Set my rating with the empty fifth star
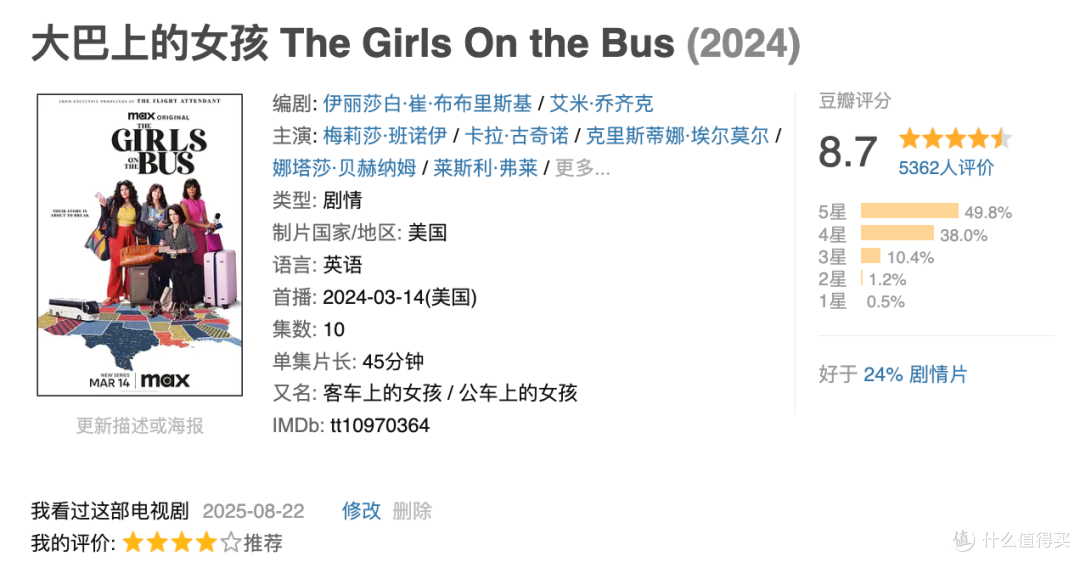Screen dimensions: 1080x562 pyautogui.click(x=231, y=543)
